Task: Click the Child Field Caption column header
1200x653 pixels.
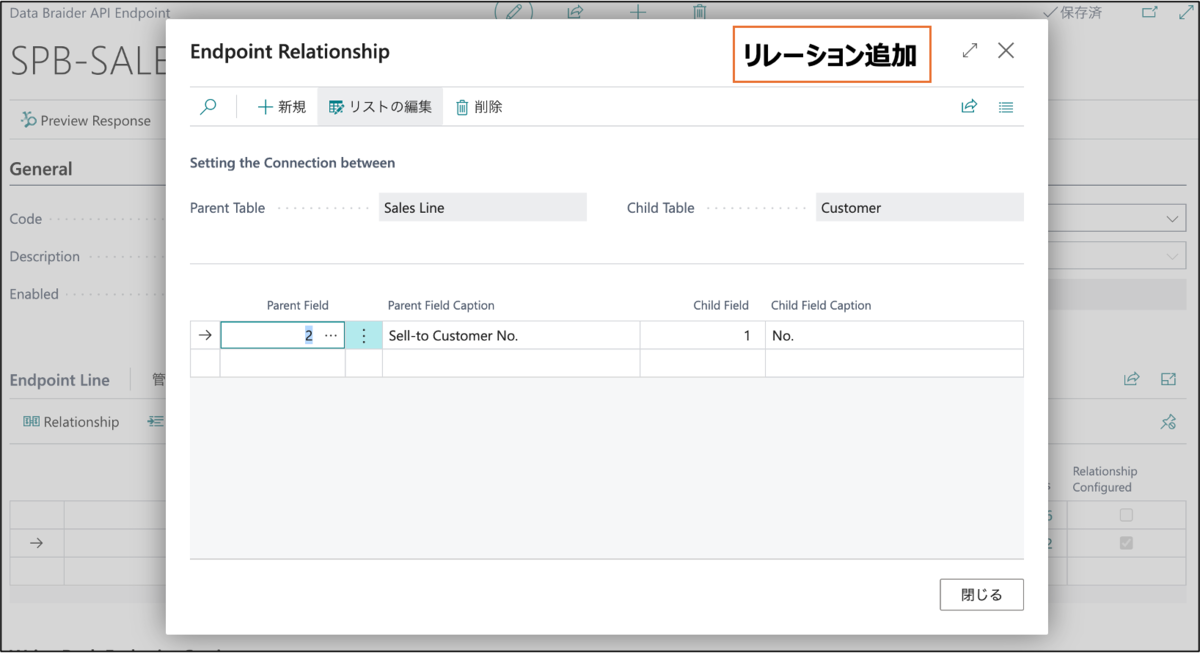Action: click(821, 305)
